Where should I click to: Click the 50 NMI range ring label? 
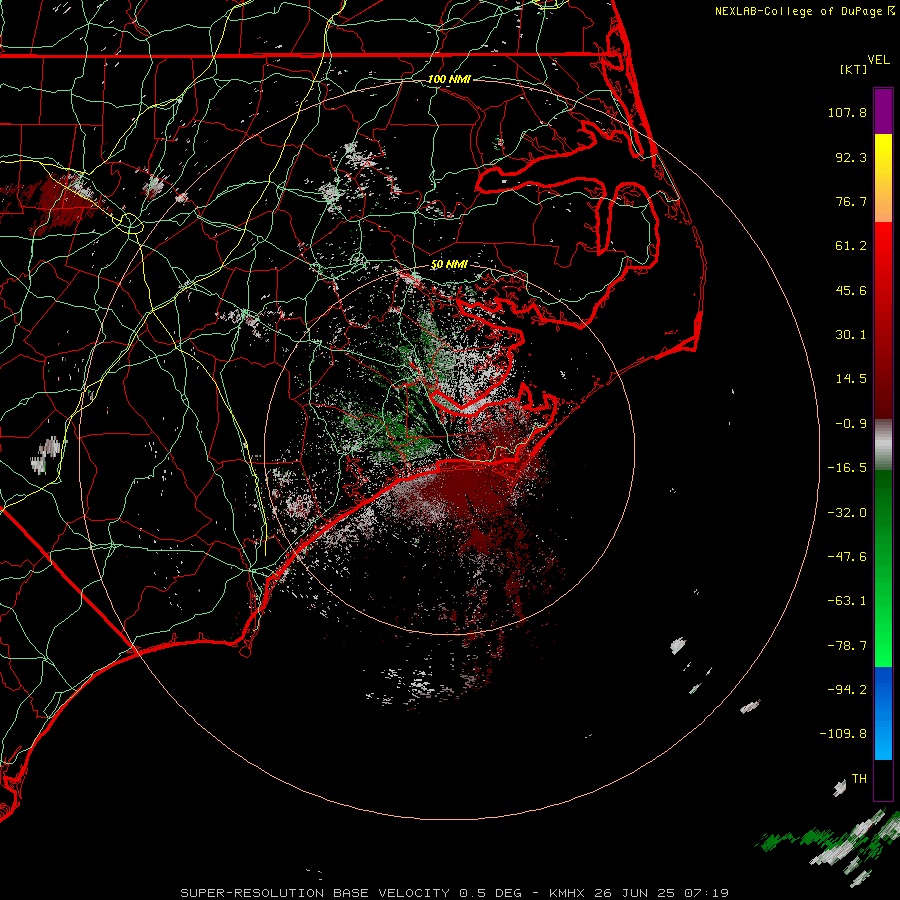click(x=449, y=264)
